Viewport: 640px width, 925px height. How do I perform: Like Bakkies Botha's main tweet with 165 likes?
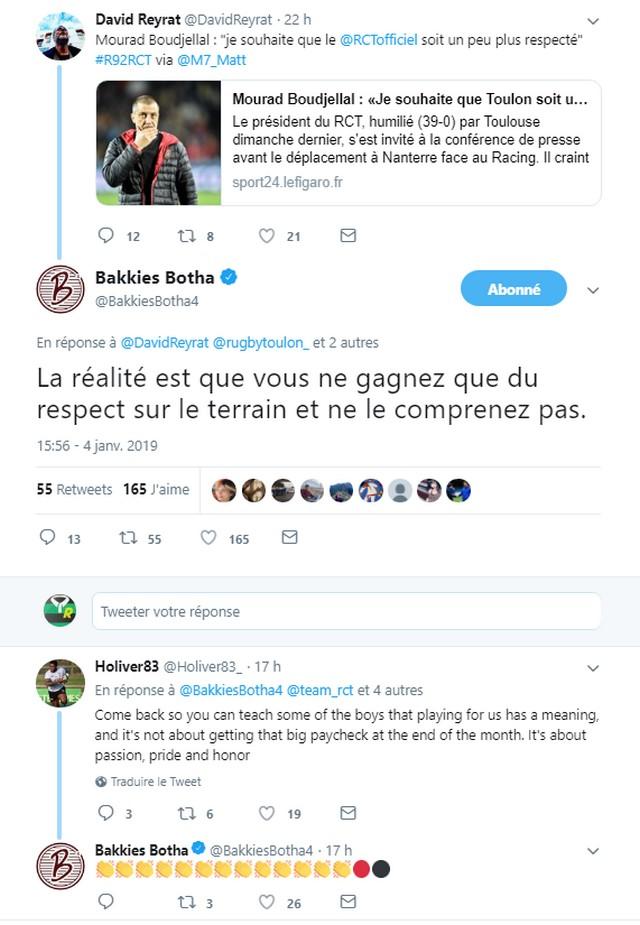tap(208, 538)
